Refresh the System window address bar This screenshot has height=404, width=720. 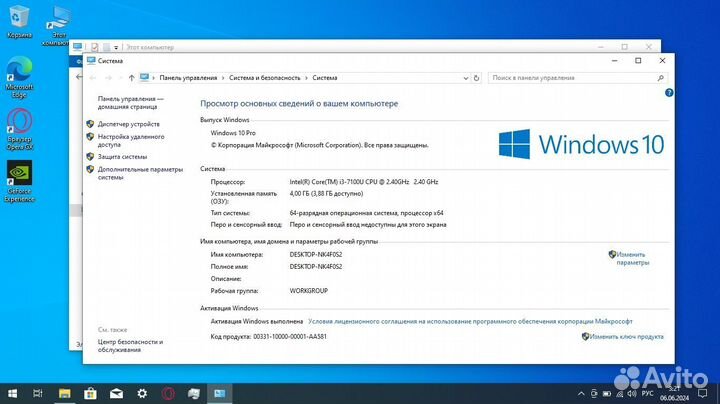pyautogui.click(x=476, y=78)
